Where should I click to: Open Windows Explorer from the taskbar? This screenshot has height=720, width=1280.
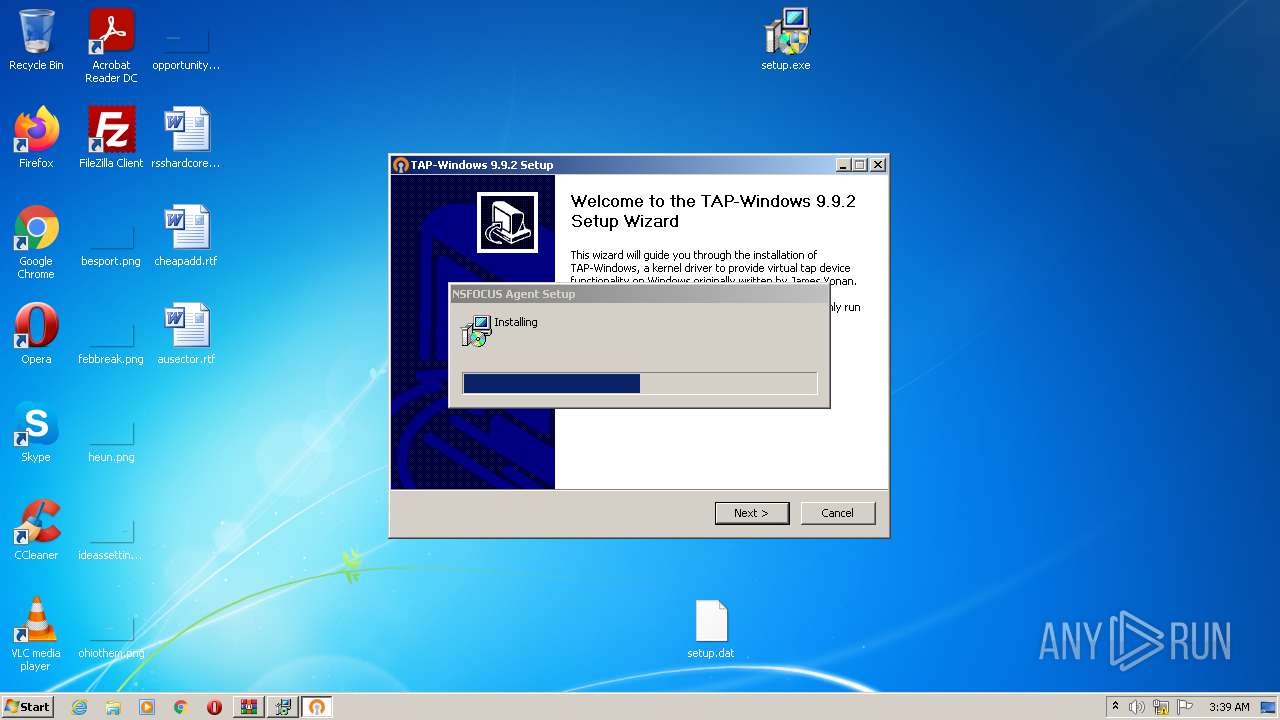coord(113,707)
